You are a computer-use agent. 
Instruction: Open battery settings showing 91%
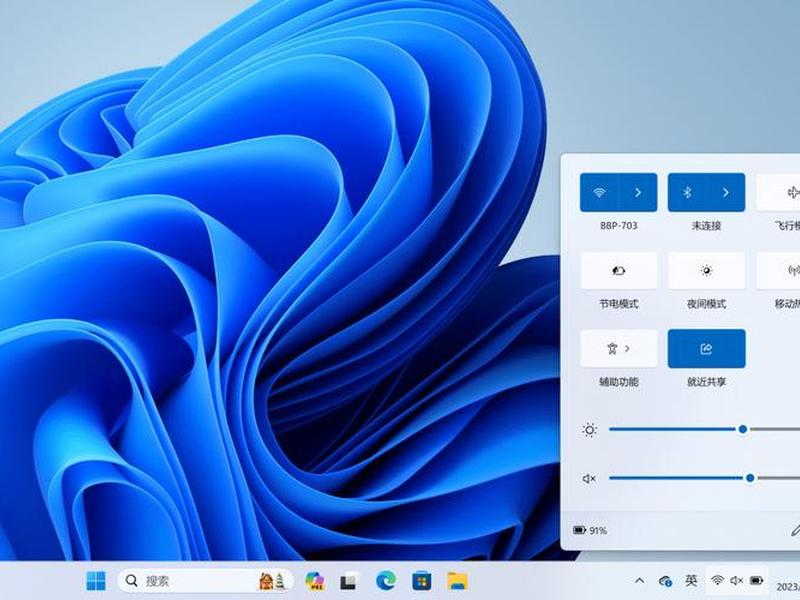click(x=590, y=531)
